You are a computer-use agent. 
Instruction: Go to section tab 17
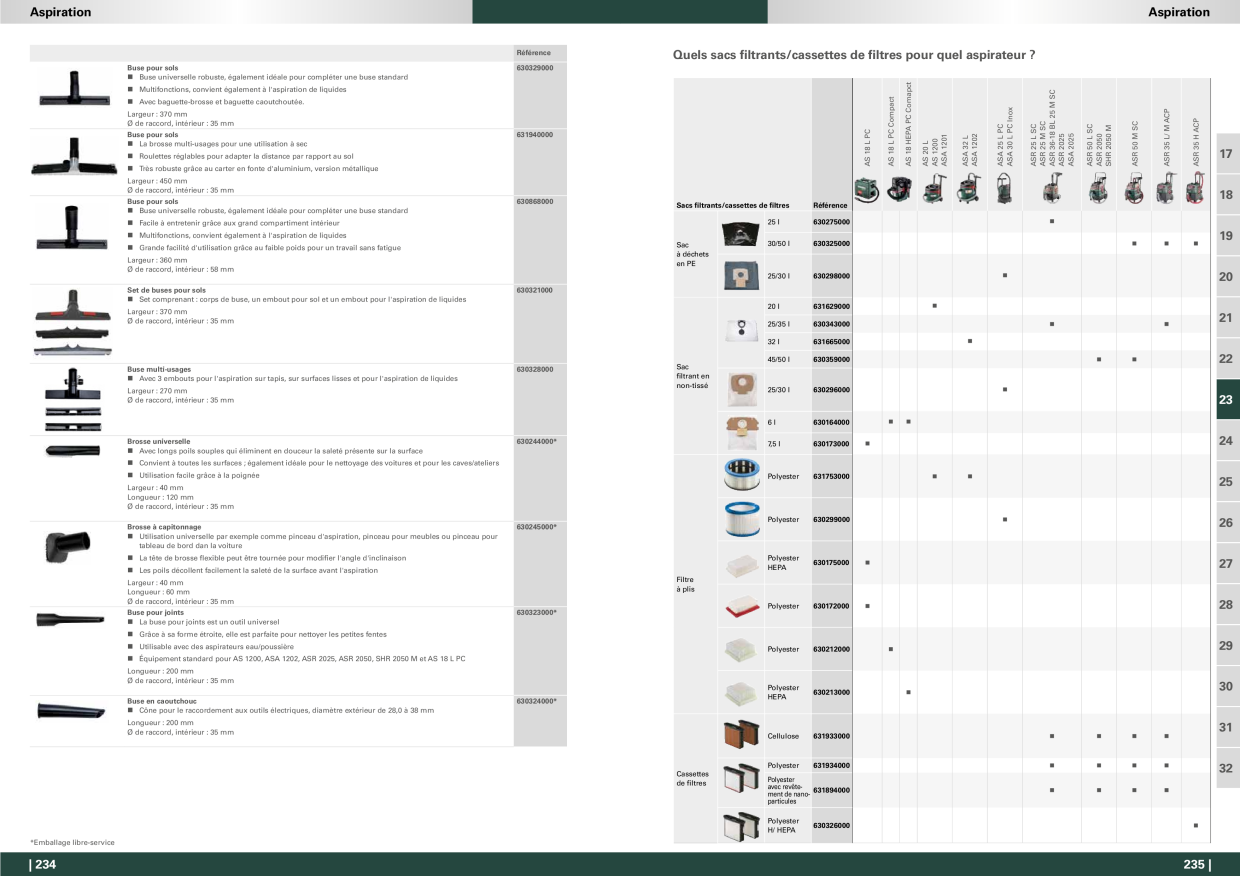pos(1226,154)
